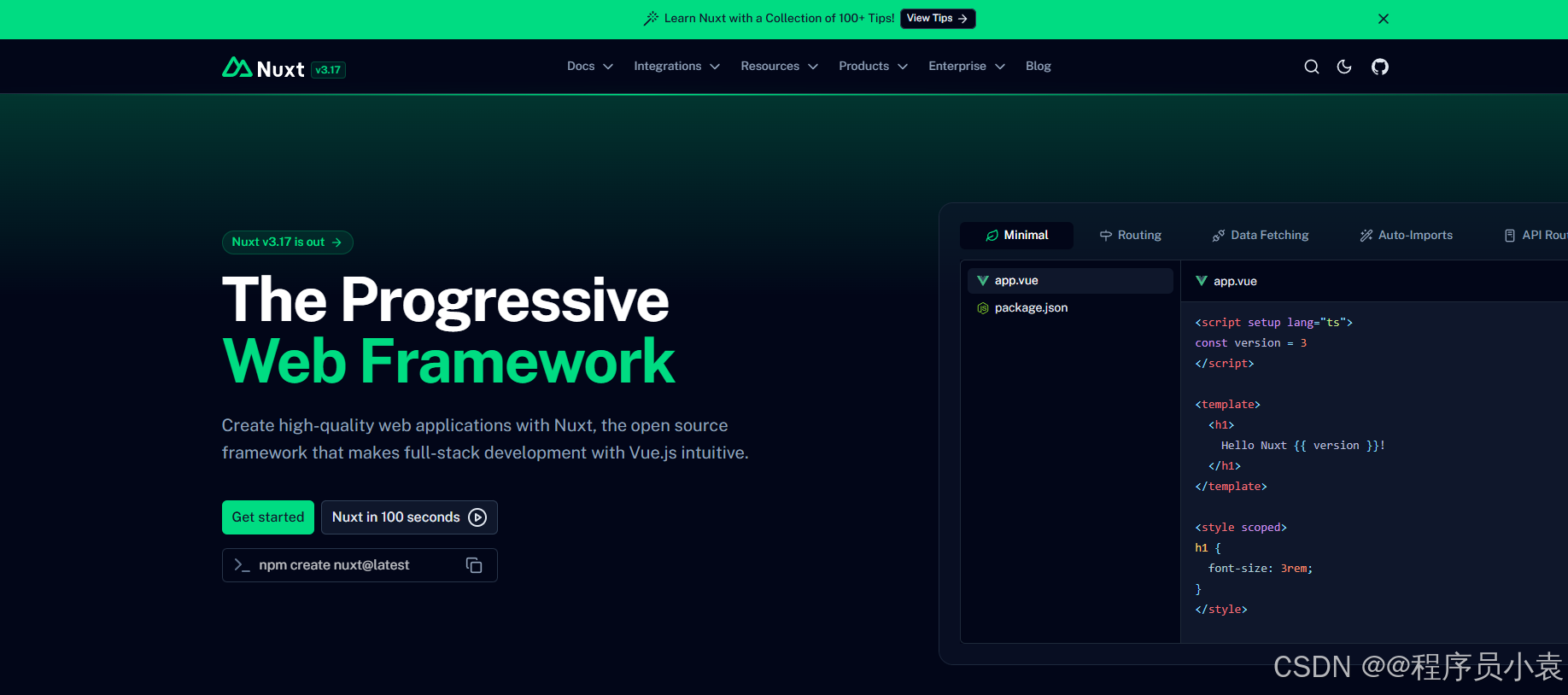1568x695 pixels.
Task: Click the play circle icon
Action: click(x=477, y=517)
